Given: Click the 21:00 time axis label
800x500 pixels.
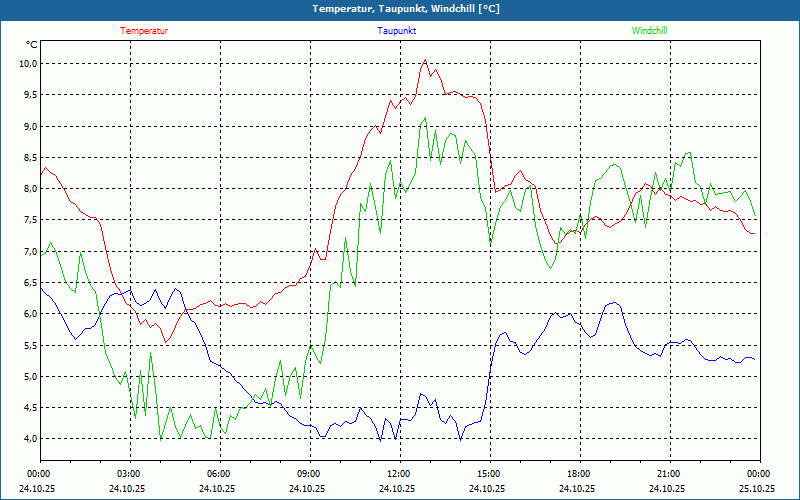Looking at the screenshot, I should (x=669, y=474).
